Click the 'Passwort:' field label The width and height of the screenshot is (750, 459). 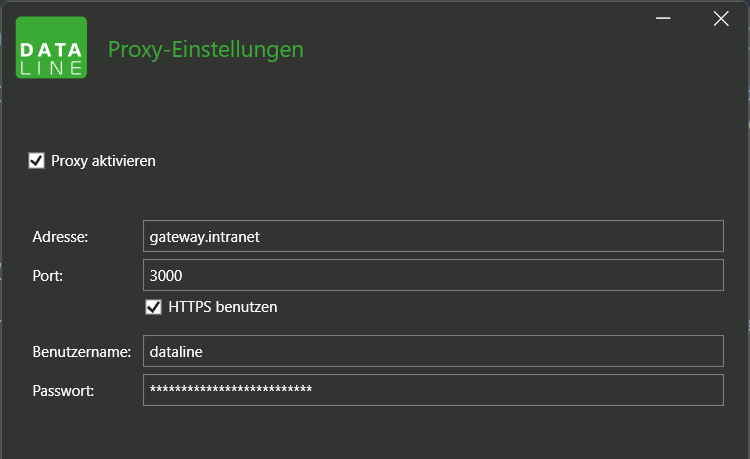tap(64, 390)
